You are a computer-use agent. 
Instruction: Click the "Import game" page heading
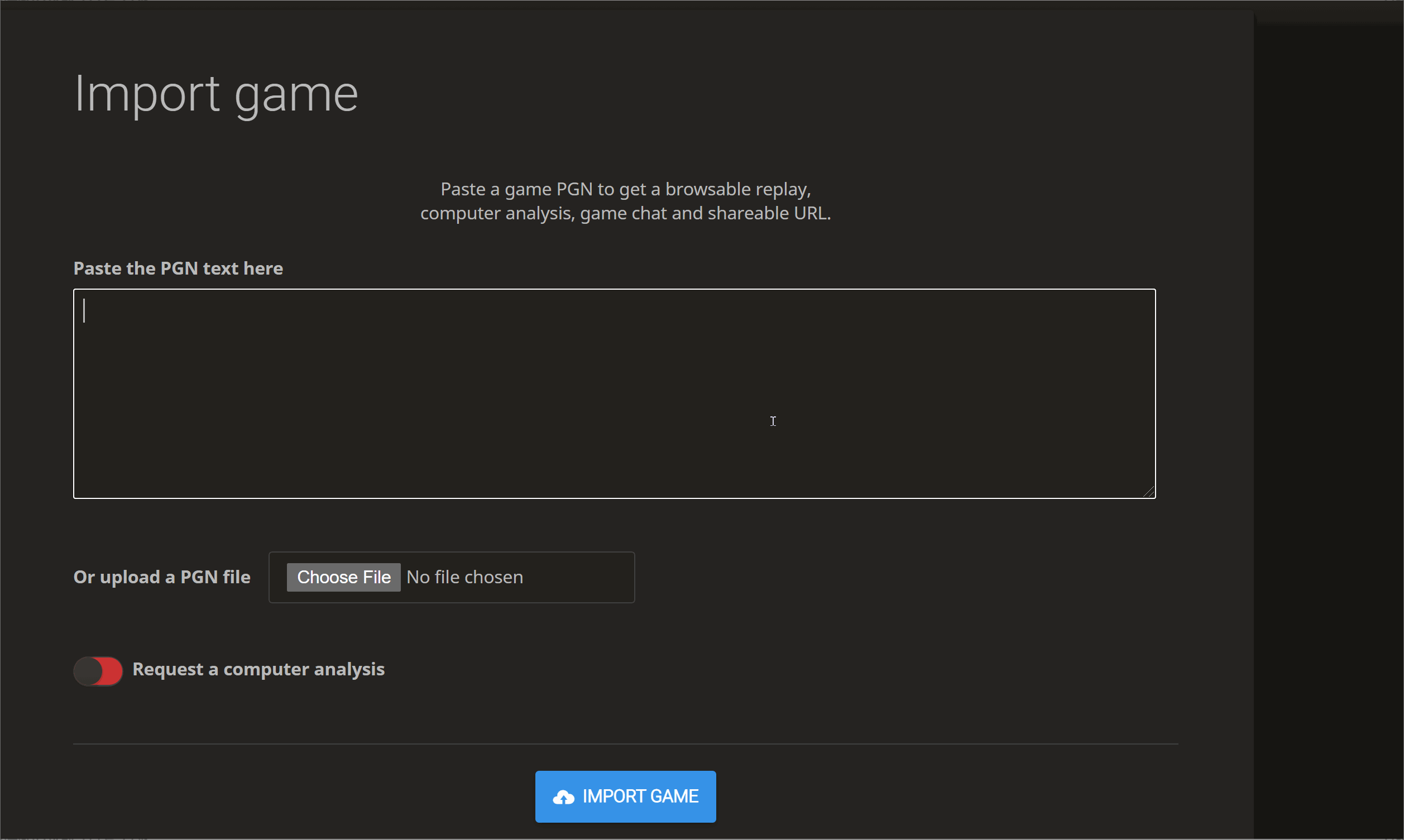click(x=215, y=94)
